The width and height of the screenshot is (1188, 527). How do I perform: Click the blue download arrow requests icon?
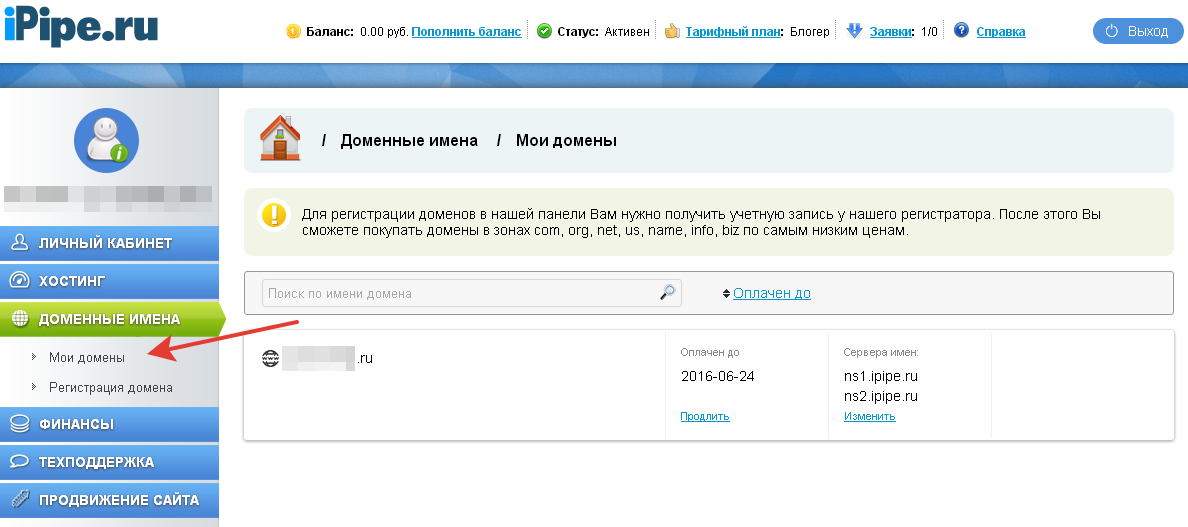tap(854, 31)
